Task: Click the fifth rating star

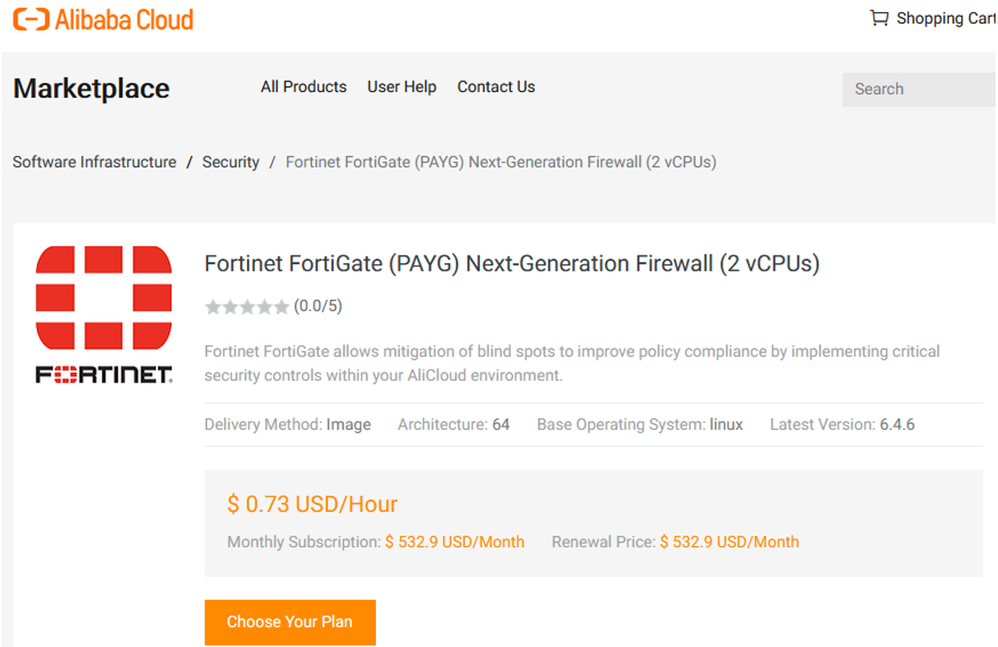Action: click(281, 307)
